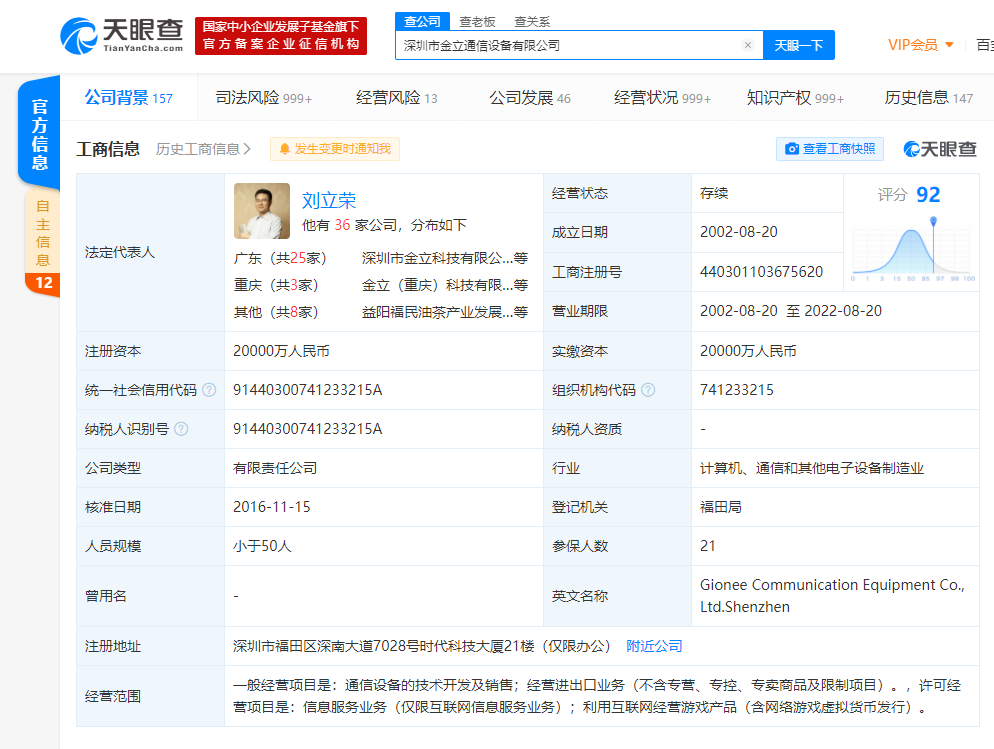Click help icon beside 纳税人识别号
Screen dimensions: 994x749
180,429
